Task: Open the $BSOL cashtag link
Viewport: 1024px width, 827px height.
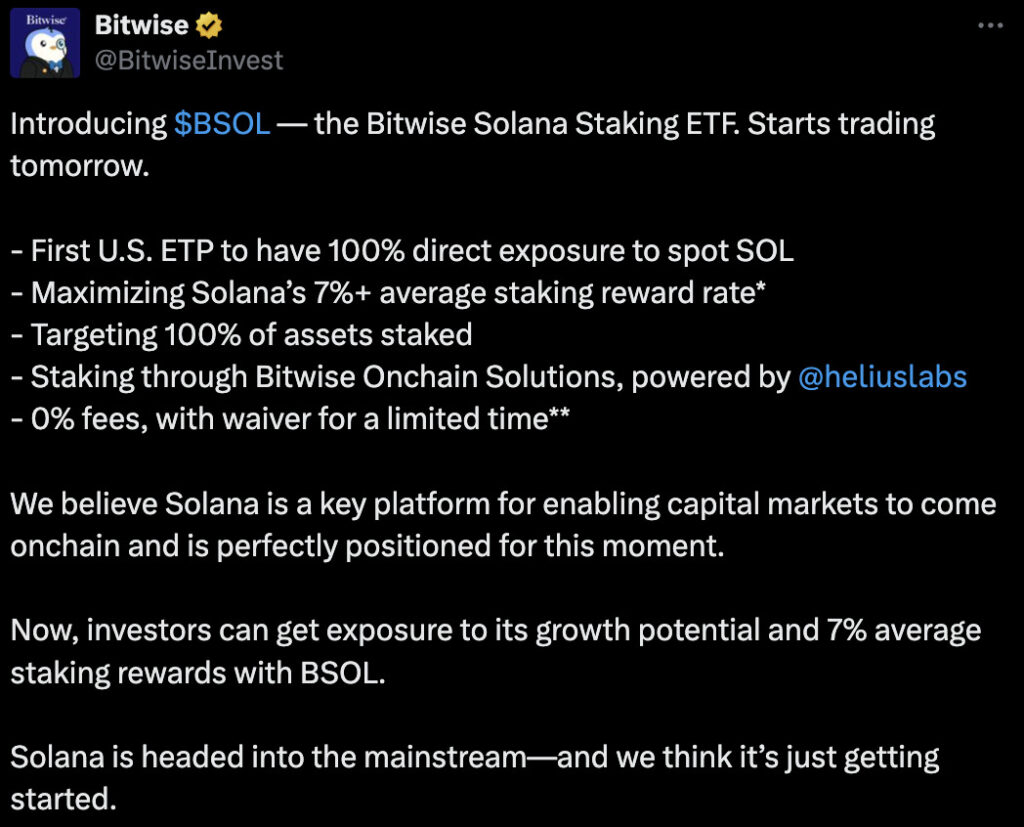Action: (x=221, y=124)
